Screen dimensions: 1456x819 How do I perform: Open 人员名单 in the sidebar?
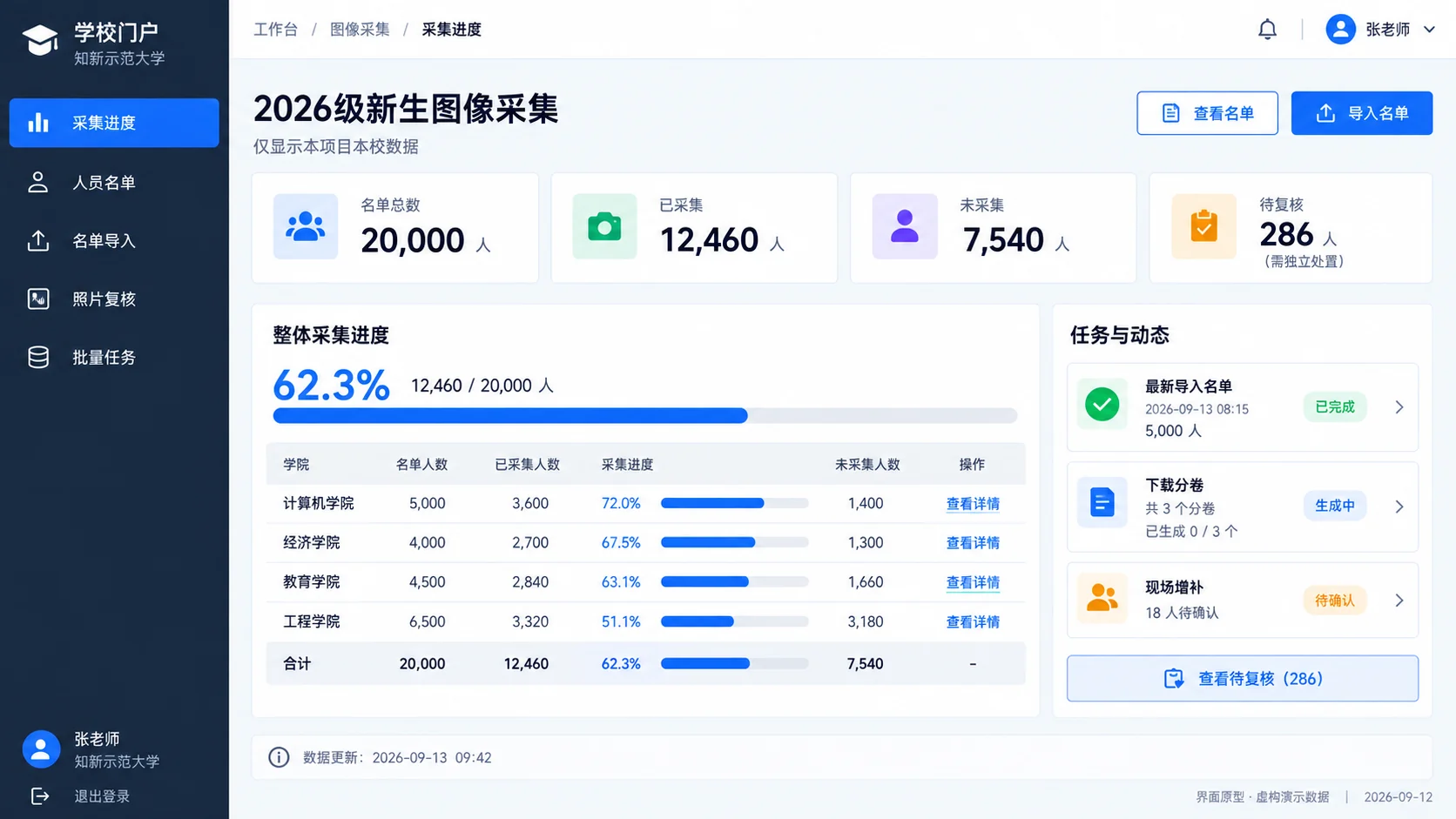point(114,183)
